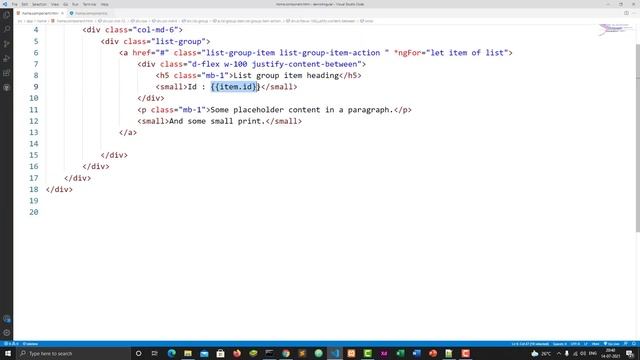Open Microsoft Store from taskbar
This screenshot has width=640, height=360.
[x=220, y=353]
